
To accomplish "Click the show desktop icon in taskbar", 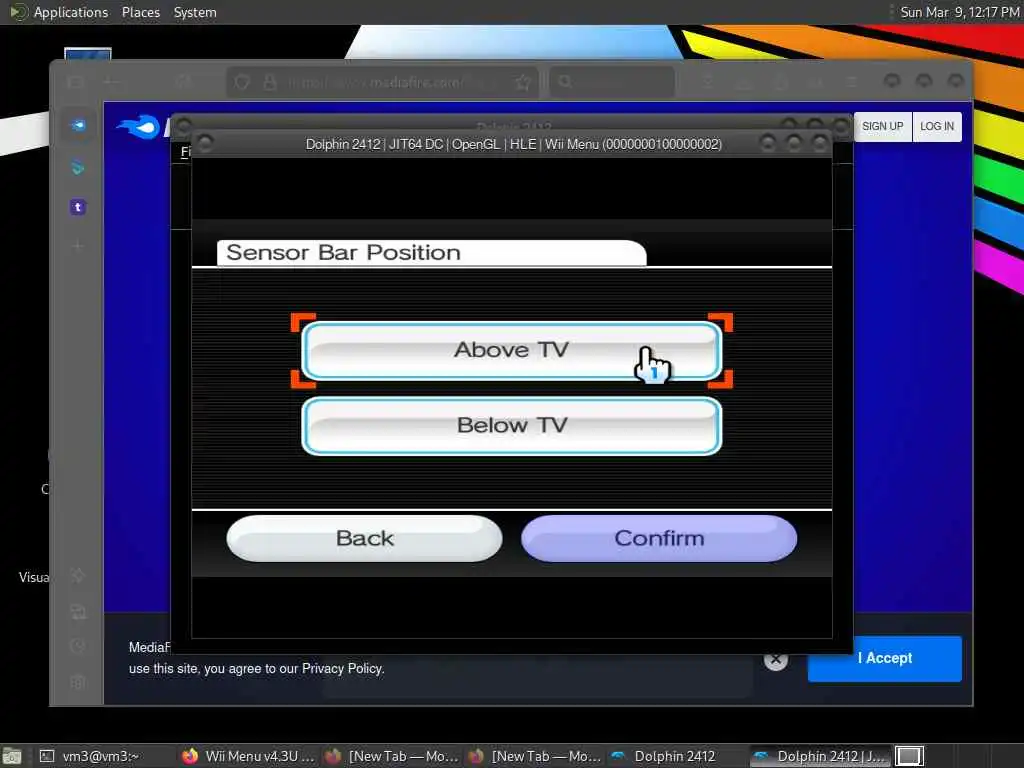I will pos(12,756).
